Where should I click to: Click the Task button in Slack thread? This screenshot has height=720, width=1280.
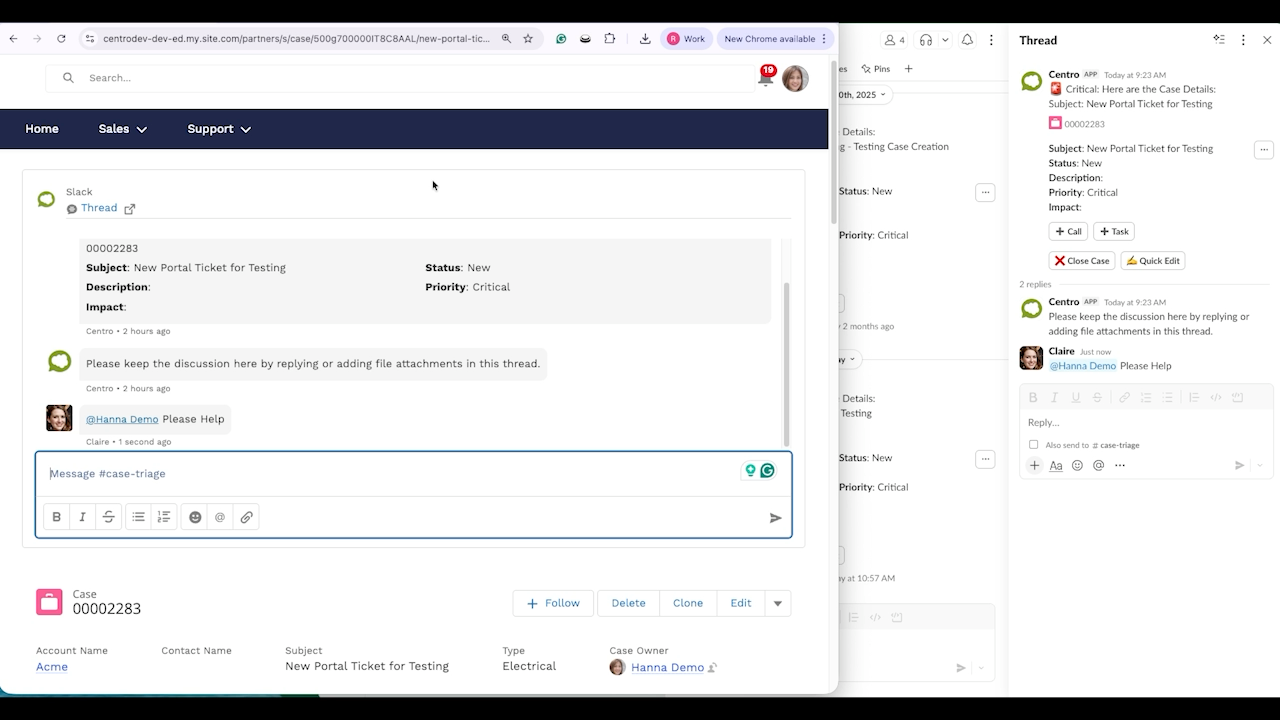(x=1113, y=231)
